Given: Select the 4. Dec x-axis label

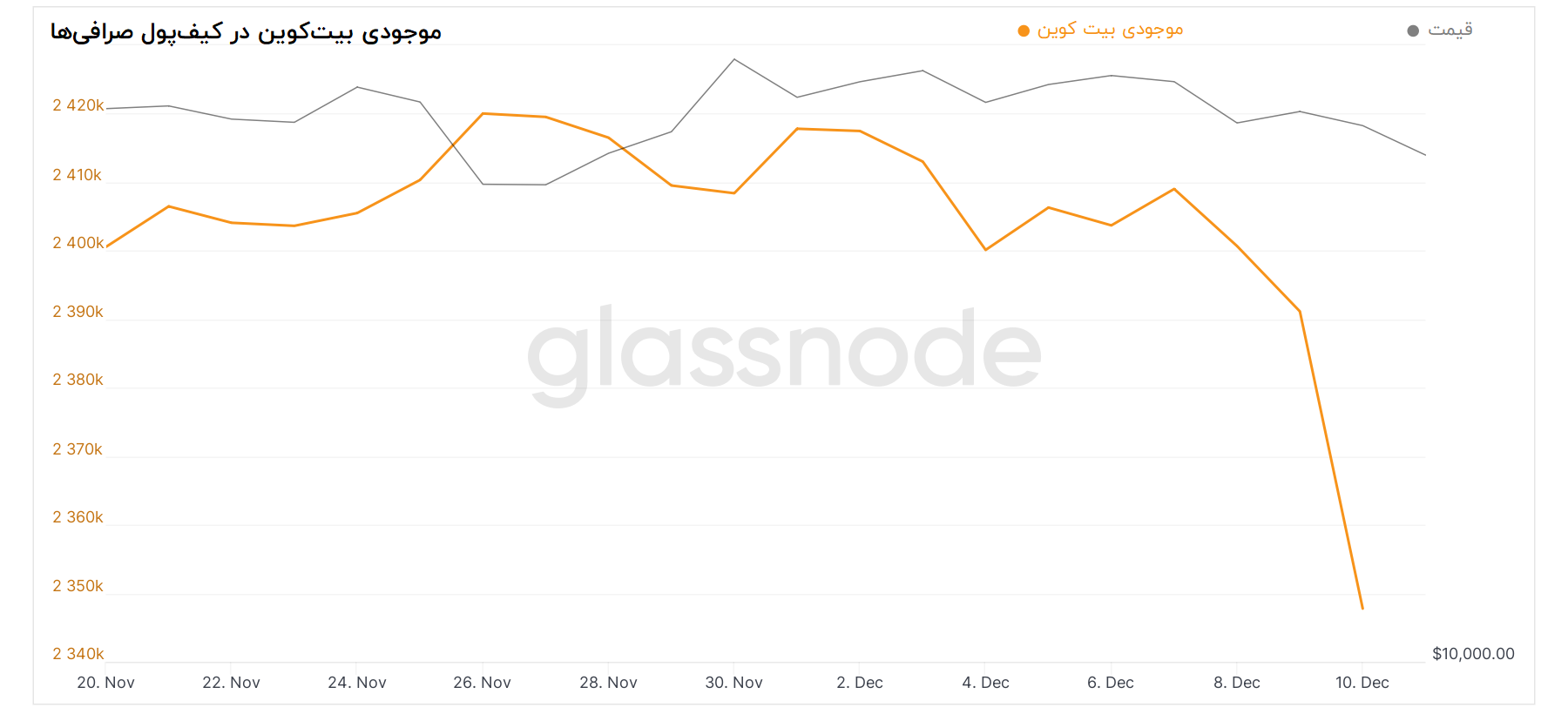Looking at the screenshot, I should point(985,683).
